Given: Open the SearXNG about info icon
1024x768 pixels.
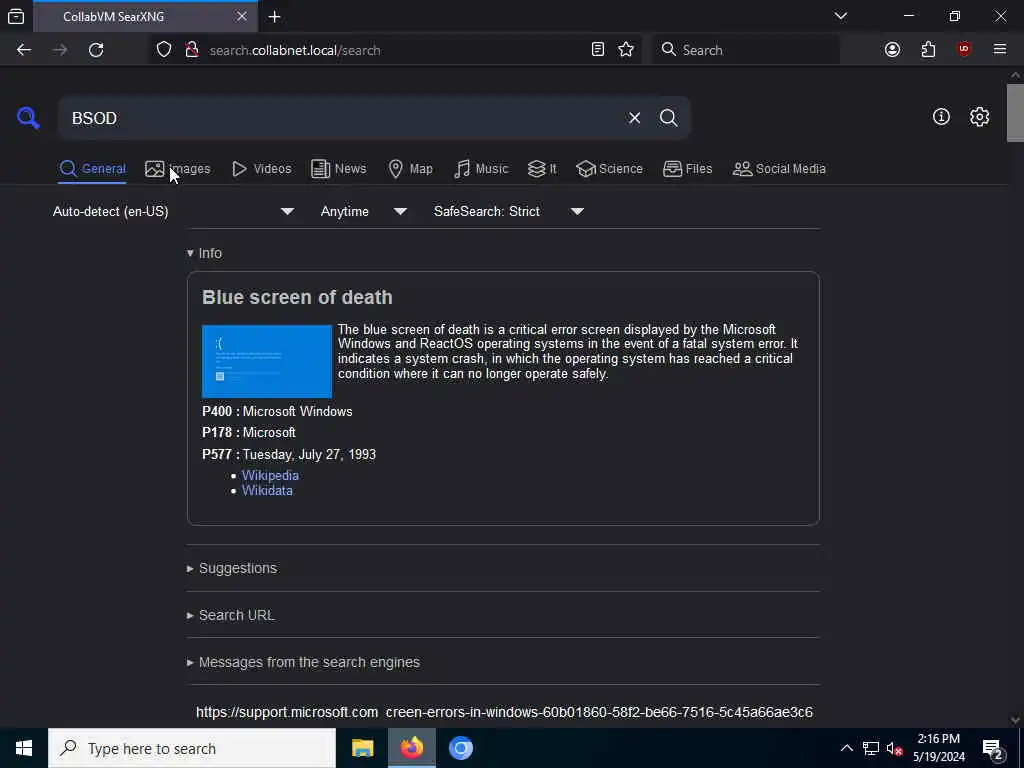Looking at the screenshot, I should click(x=941, y=117).
